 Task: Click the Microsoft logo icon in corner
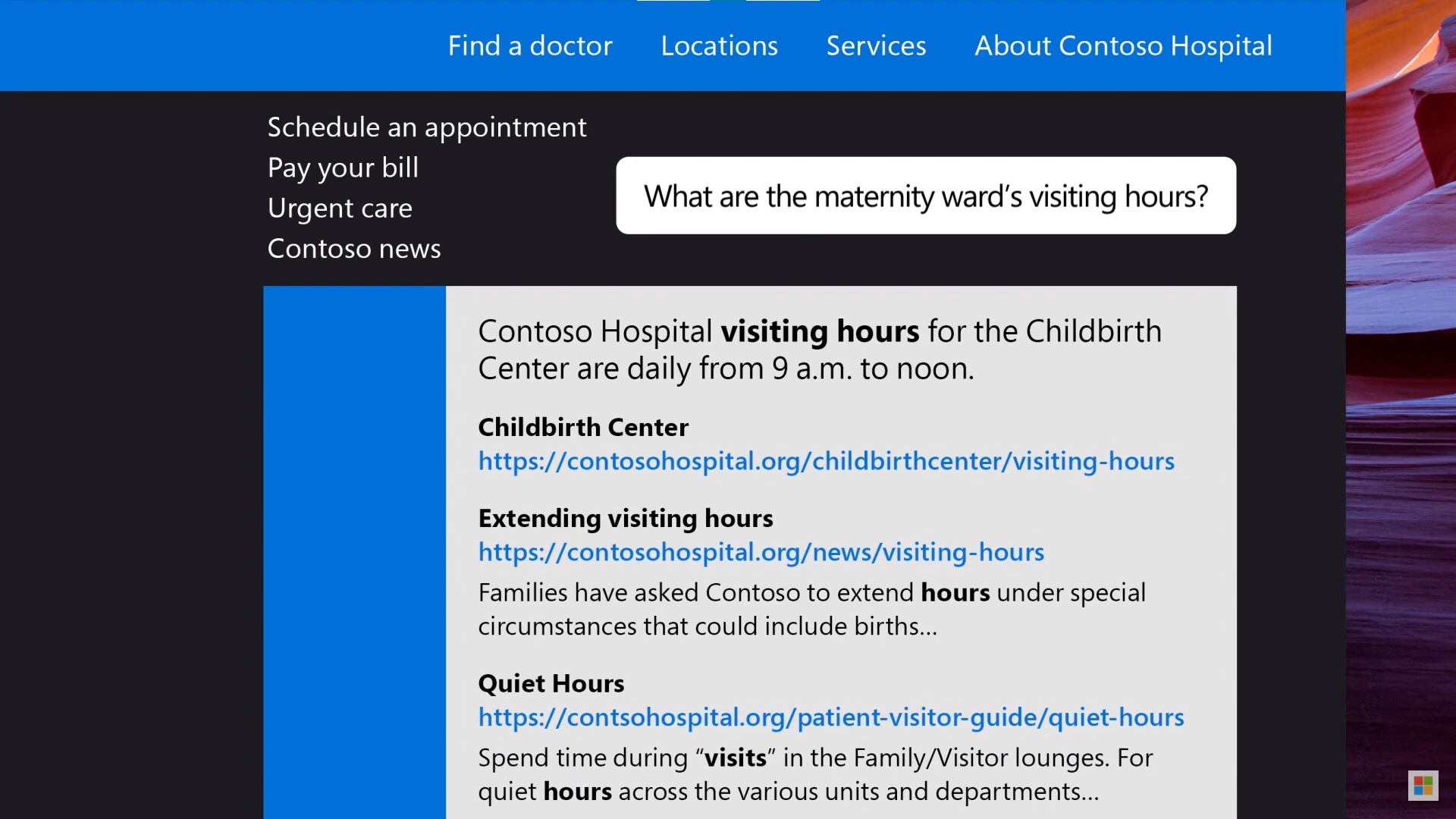click(x=1423, y=786)
